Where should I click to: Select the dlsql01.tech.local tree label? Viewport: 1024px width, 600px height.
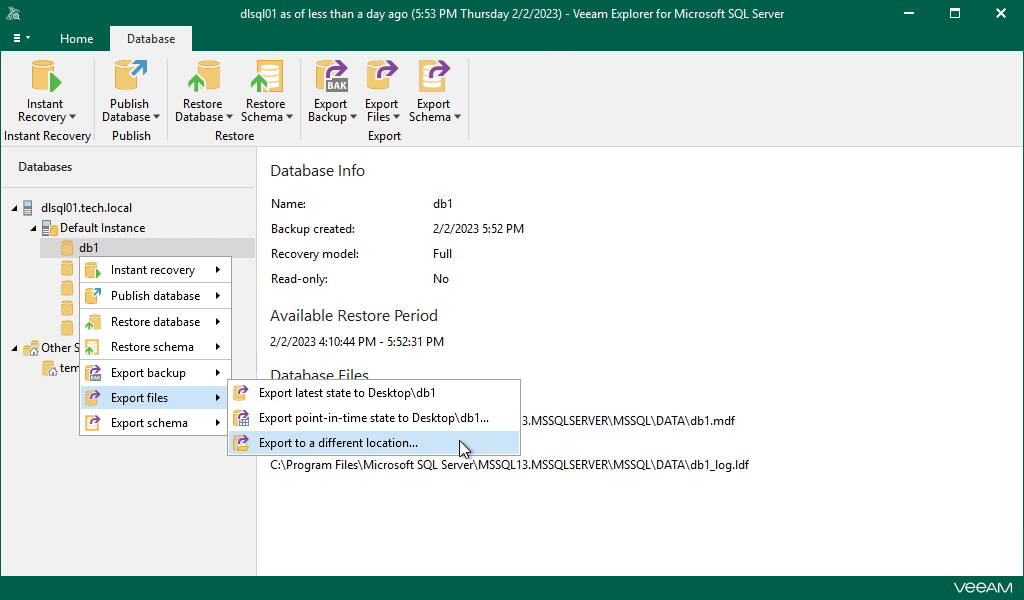pos(86,208)
